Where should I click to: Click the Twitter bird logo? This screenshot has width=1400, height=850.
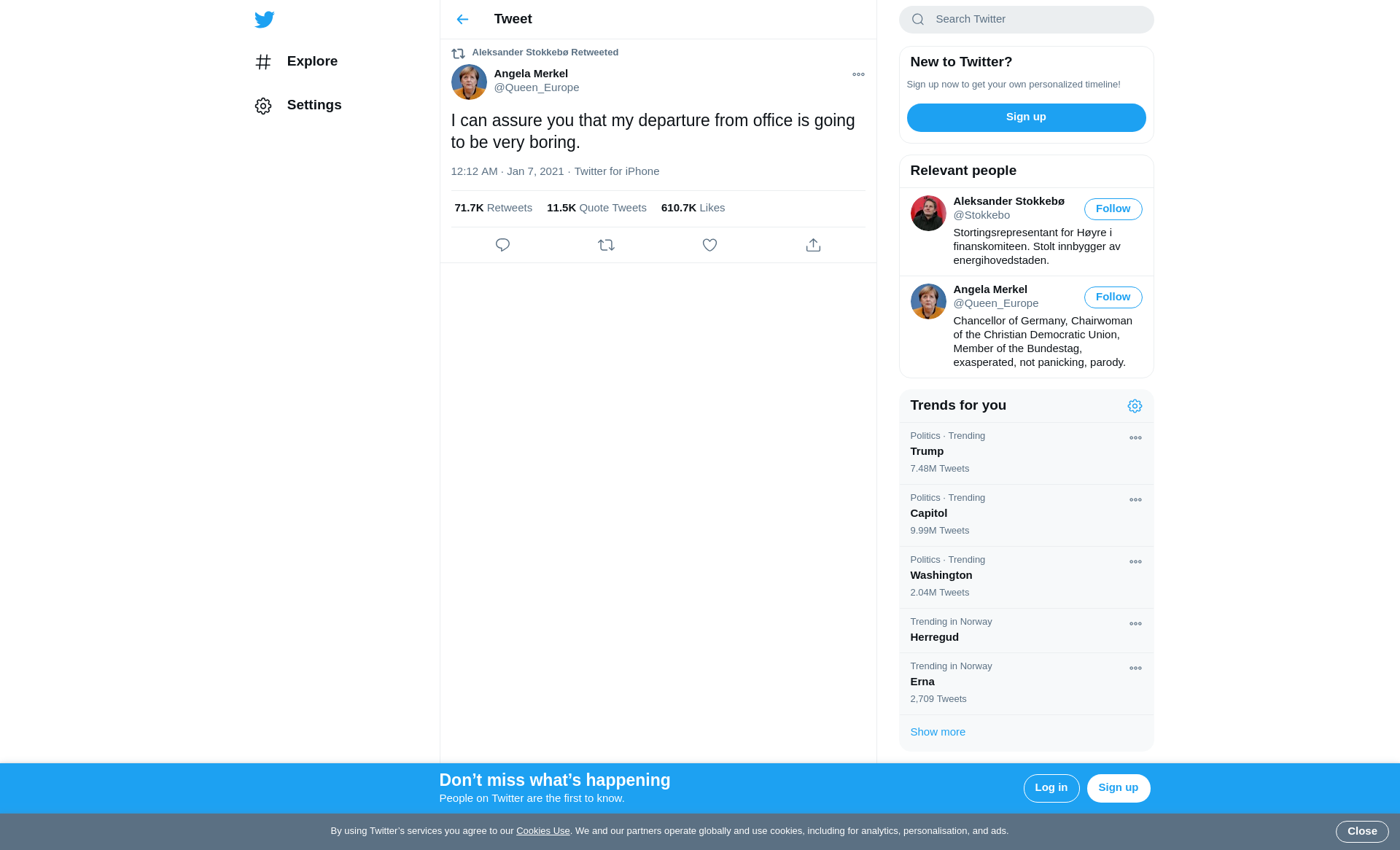point(264,20)
